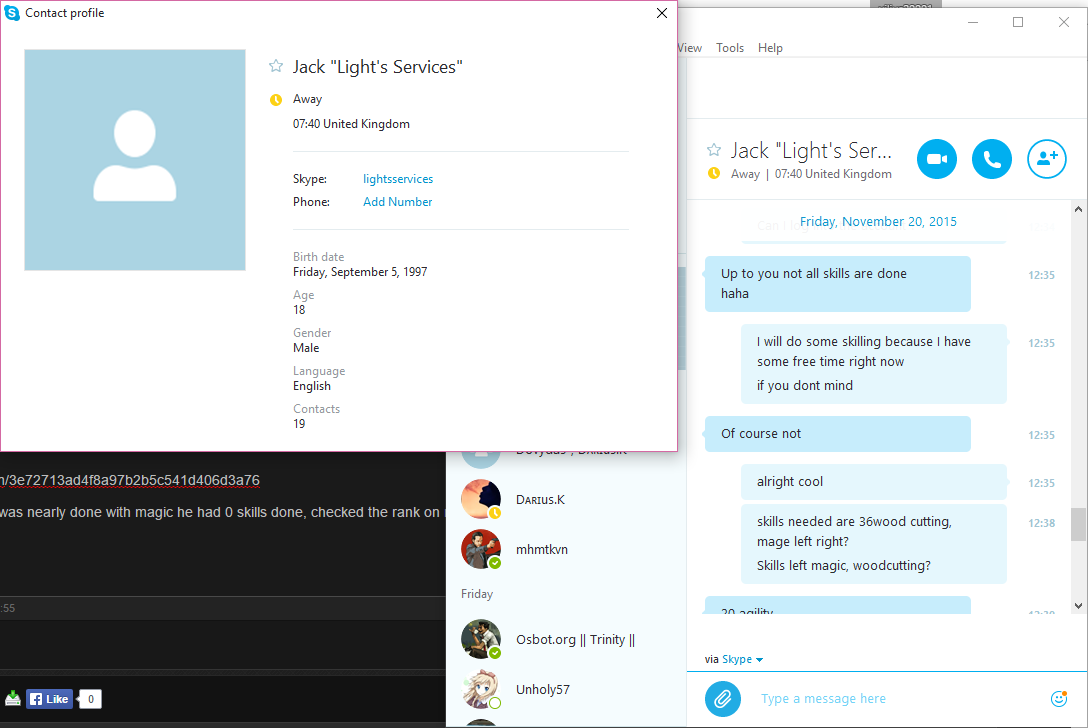The height and width of the screenshot is (728, 1088).
Task: Open the lightsservices Skype name link
Action: click(398, 179)
